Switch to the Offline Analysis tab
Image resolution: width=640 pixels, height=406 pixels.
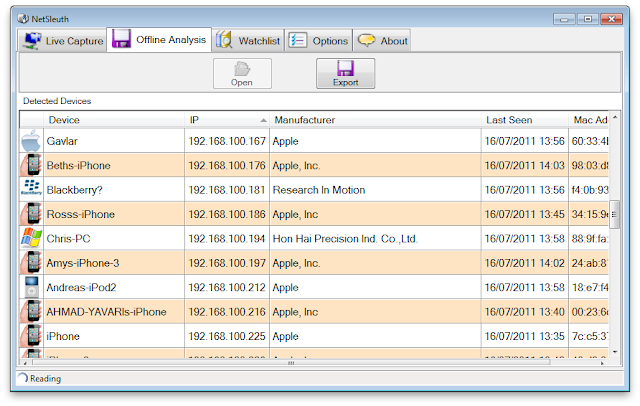pos(159,40)
